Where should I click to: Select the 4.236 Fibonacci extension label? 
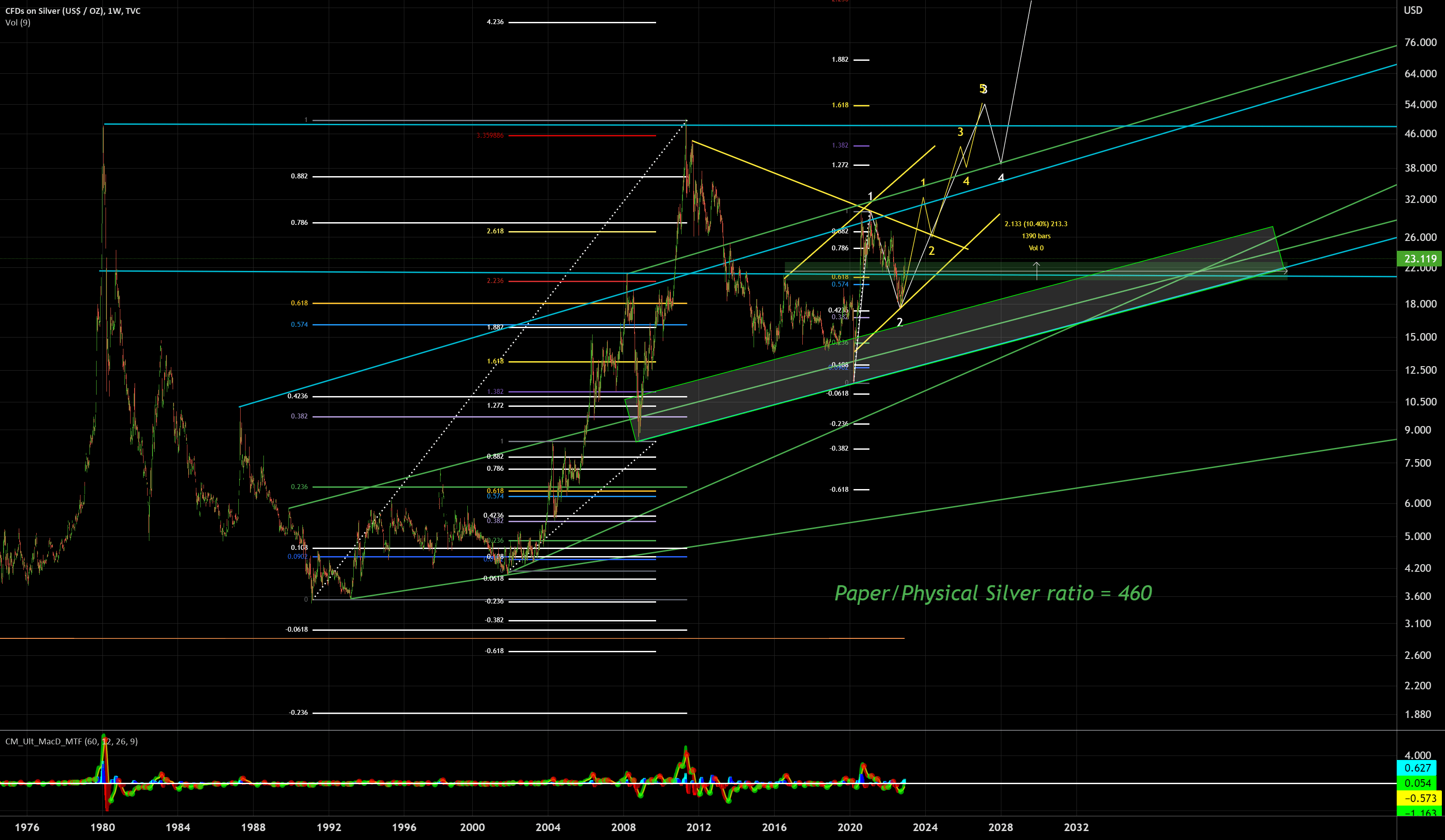[x=495, y=22]
